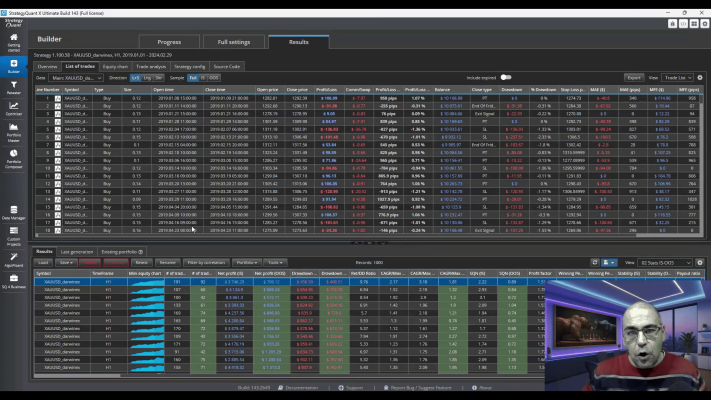
Task: Open Custom Projects in the sidebar
Action: point(14,236)
